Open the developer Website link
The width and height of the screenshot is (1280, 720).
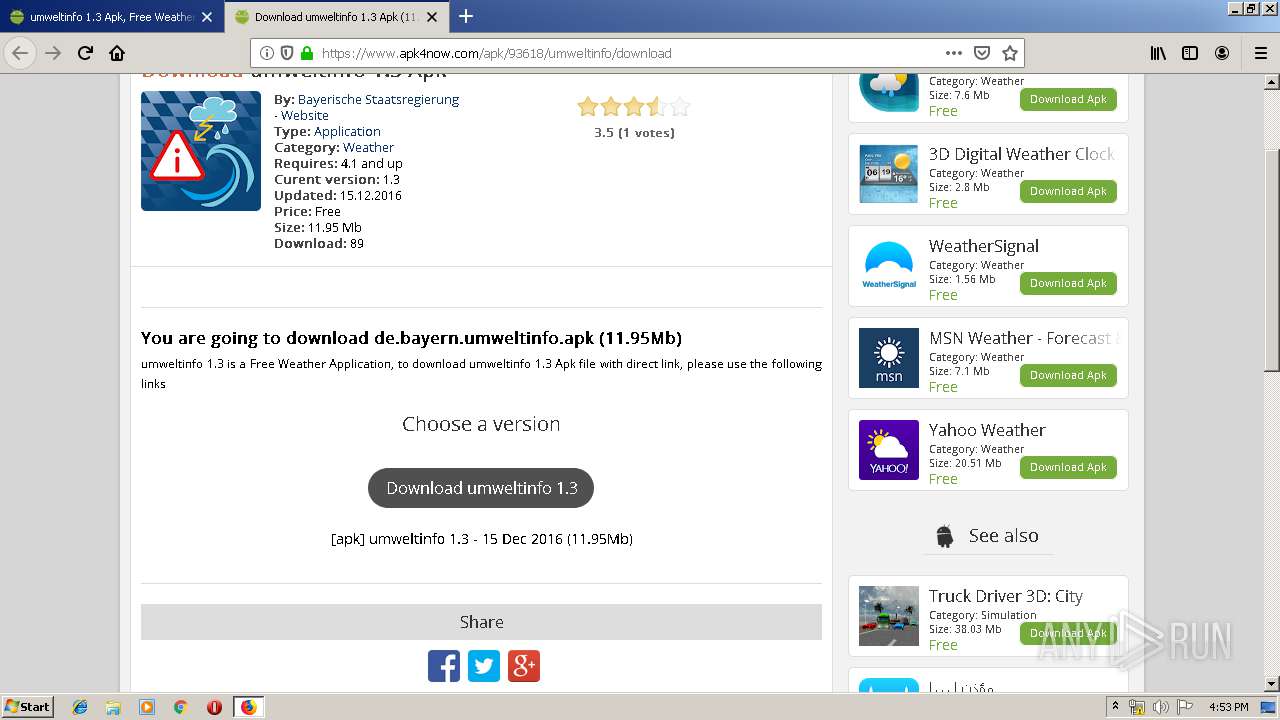(x=305, y=115)
